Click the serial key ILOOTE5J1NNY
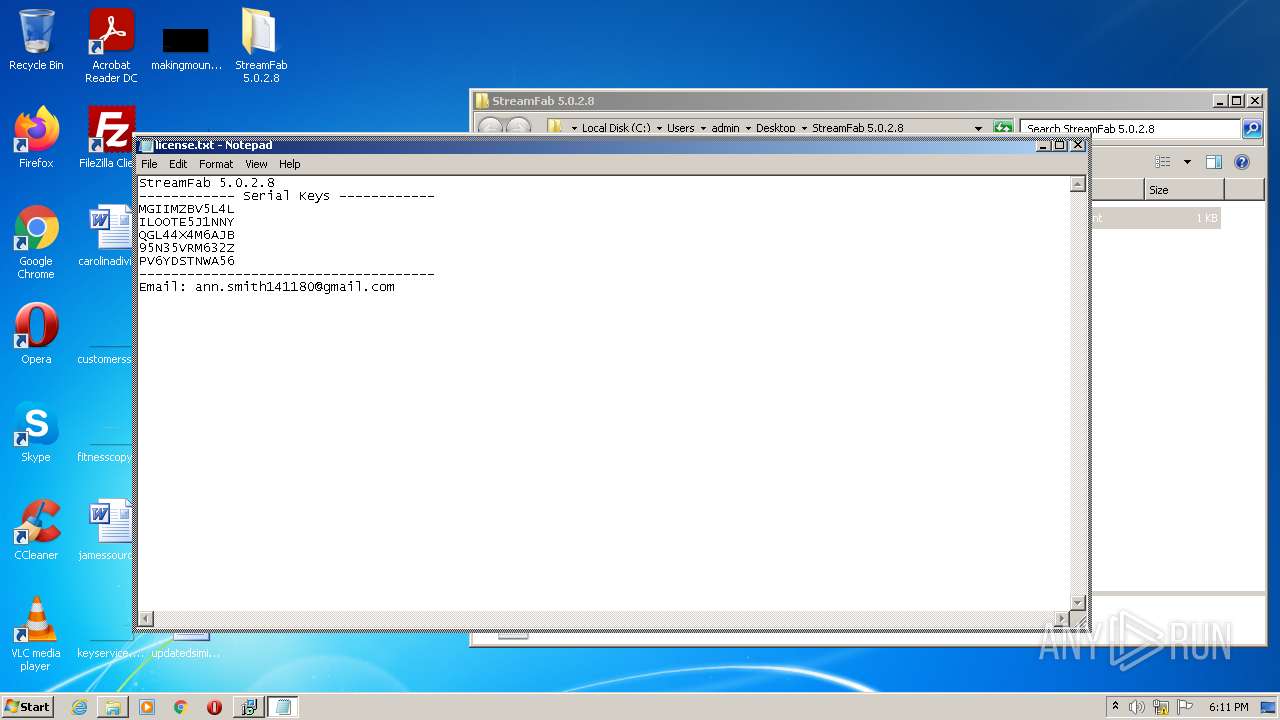 186,222
